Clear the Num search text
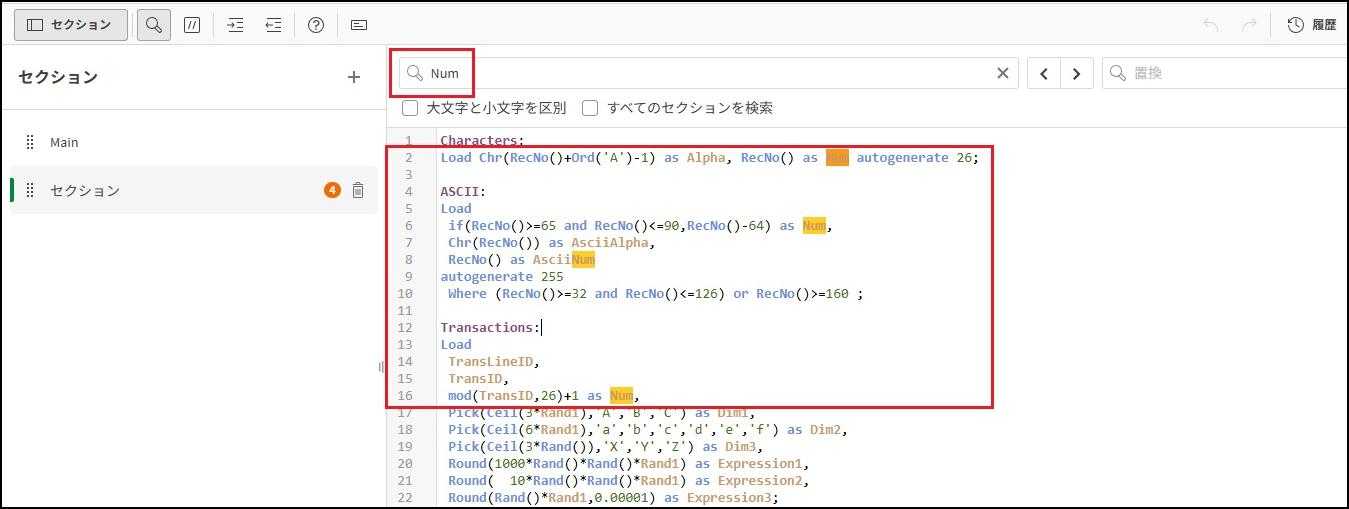The height and width of the screenshot is (509, 1349). coord(1003,73)
